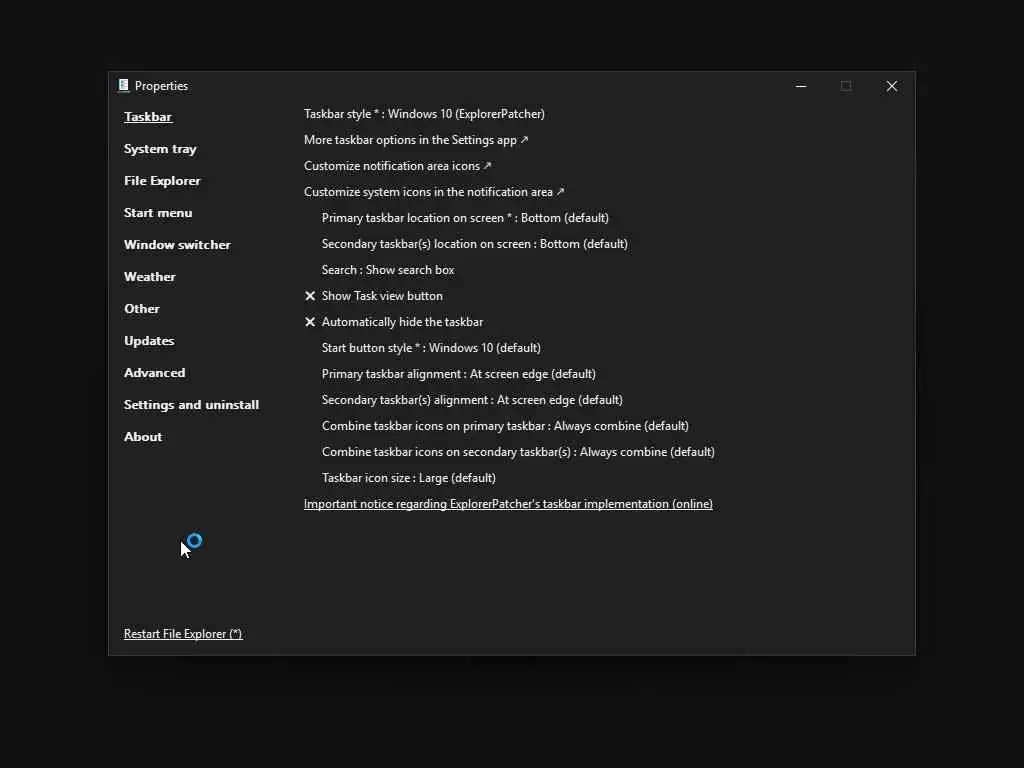Viewport: 1024px width, 768px height.
Task: Switch to System tray section
Action: (x=160, y=149)
